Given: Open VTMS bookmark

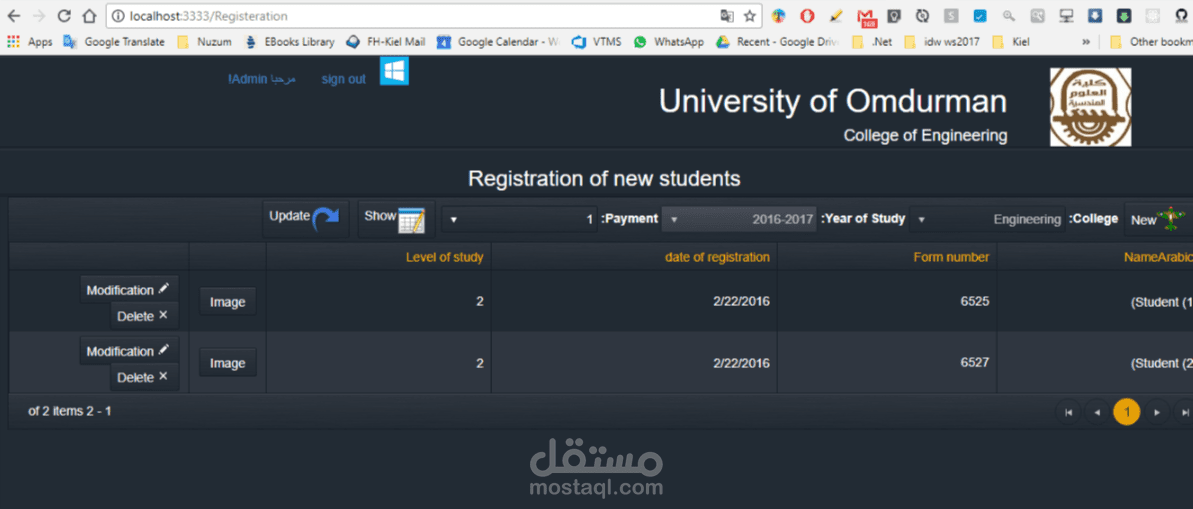Looking at the screenshot, I should tap(596, 42).
